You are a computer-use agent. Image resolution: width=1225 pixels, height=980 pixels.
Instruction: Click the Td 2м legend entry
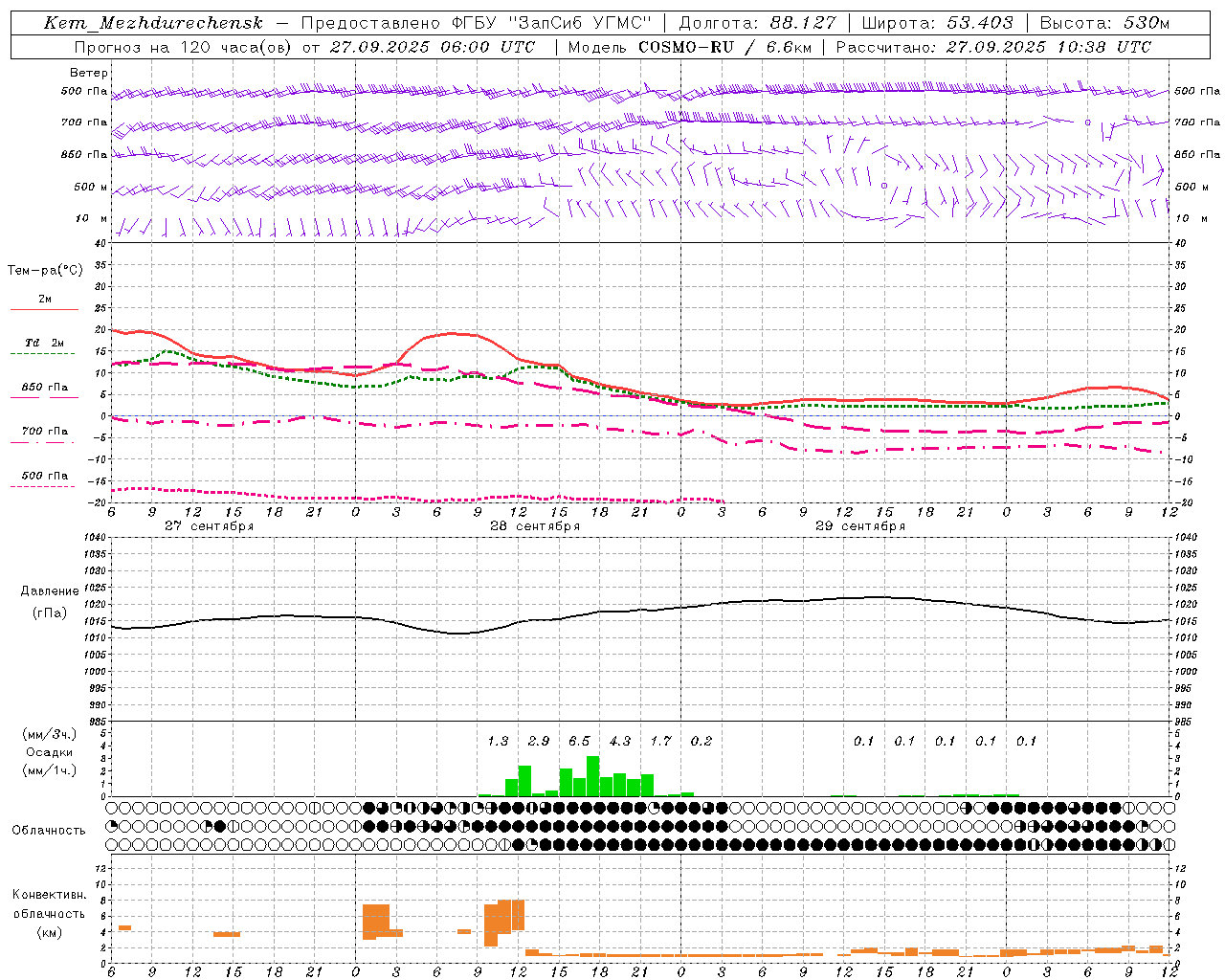pyautogui.click(x=44, y=343)
